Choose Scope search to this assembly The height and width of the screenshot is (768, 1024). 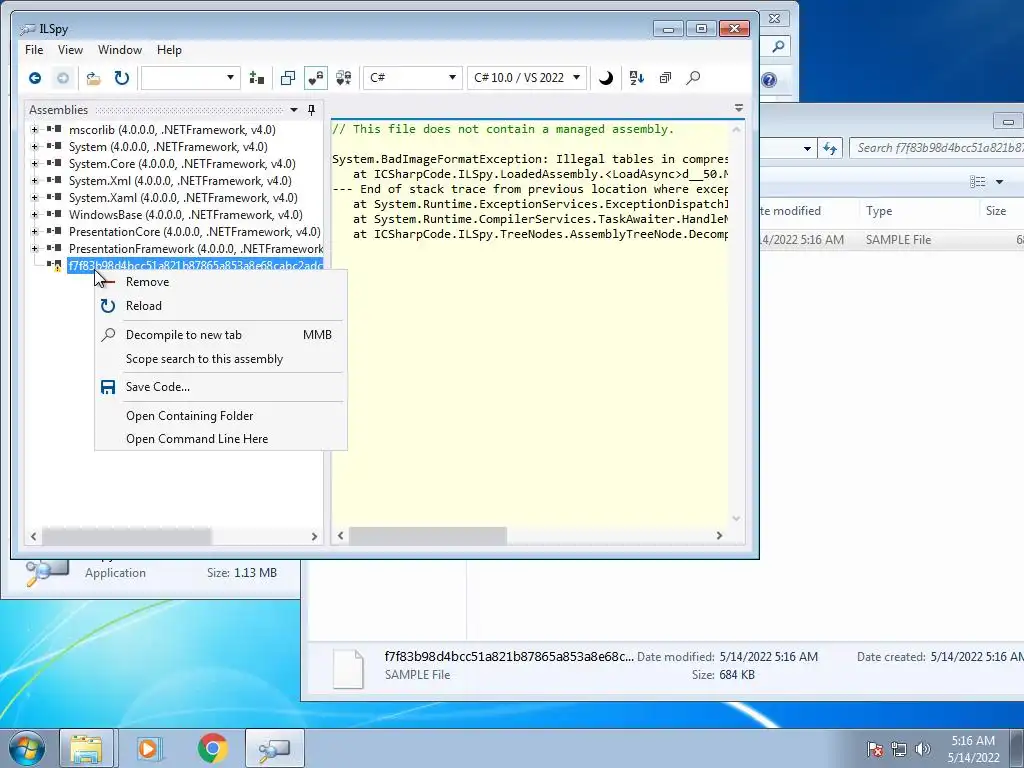point(221,359)
